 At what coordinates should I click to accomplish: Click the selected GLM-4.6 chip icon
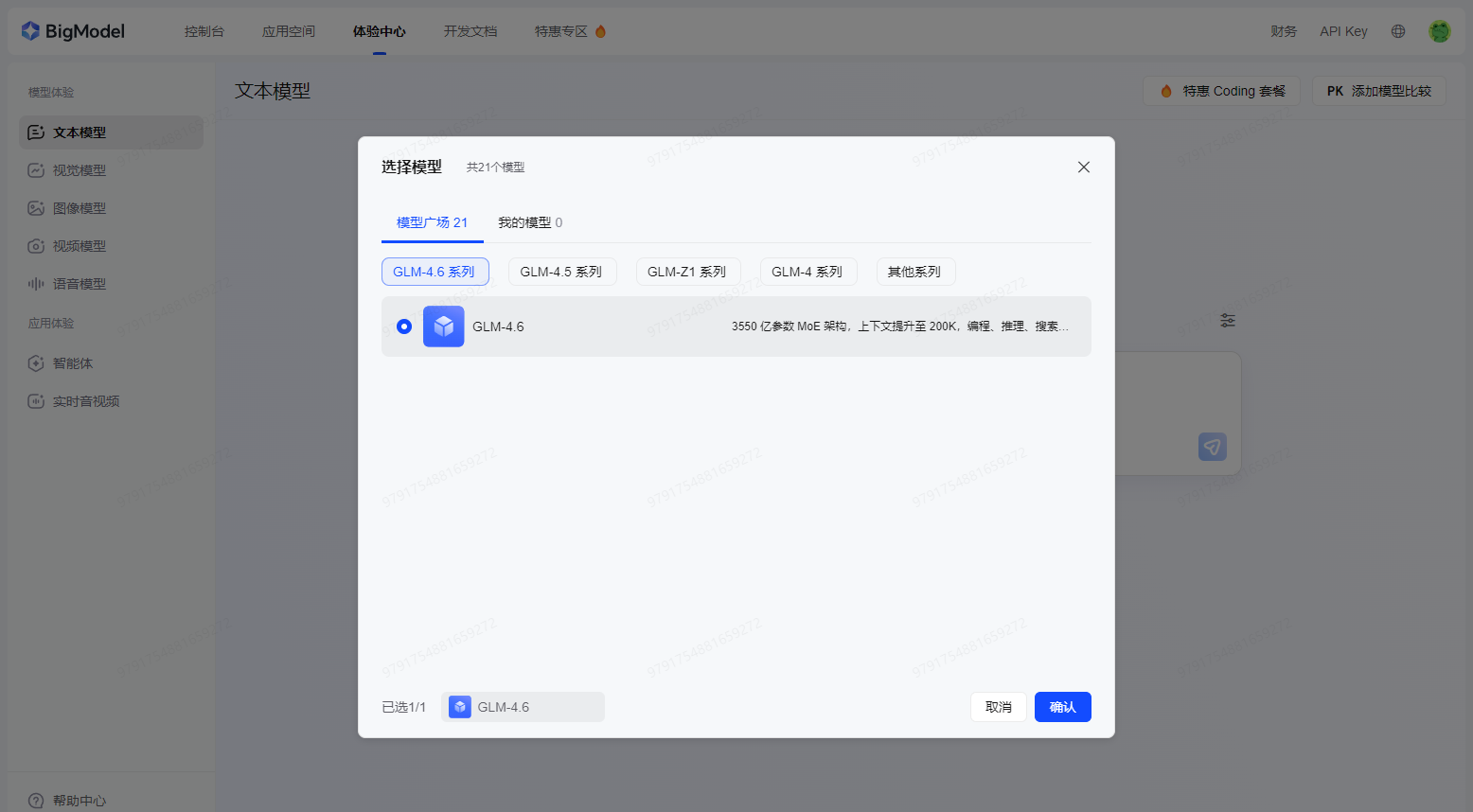(460, 707)
